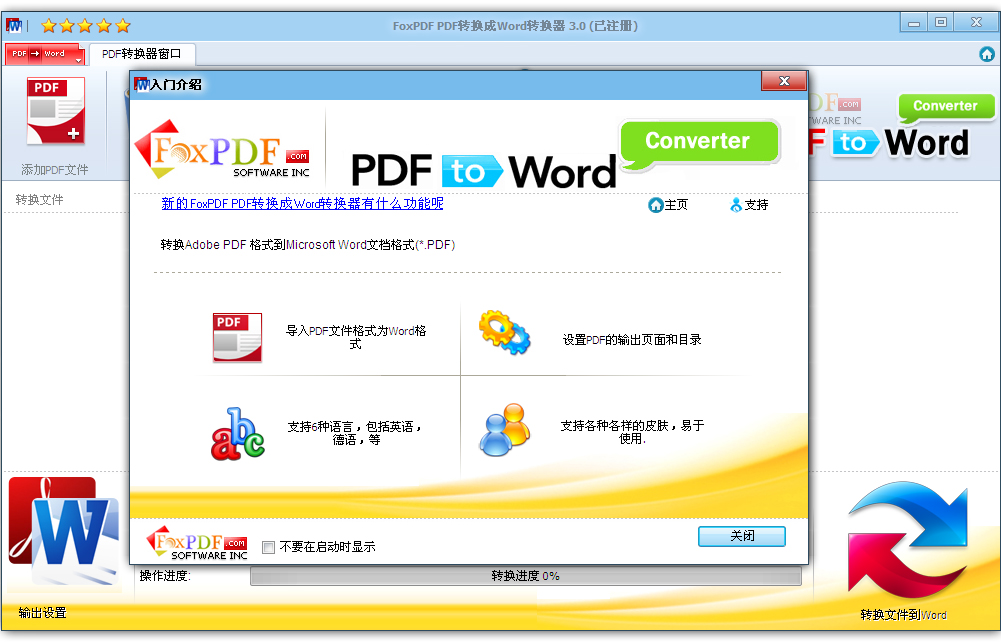Go to 主页 in the intro dialog
Image resolution: width=1001 pixels, height=643 pixels.
click(668, 205)
